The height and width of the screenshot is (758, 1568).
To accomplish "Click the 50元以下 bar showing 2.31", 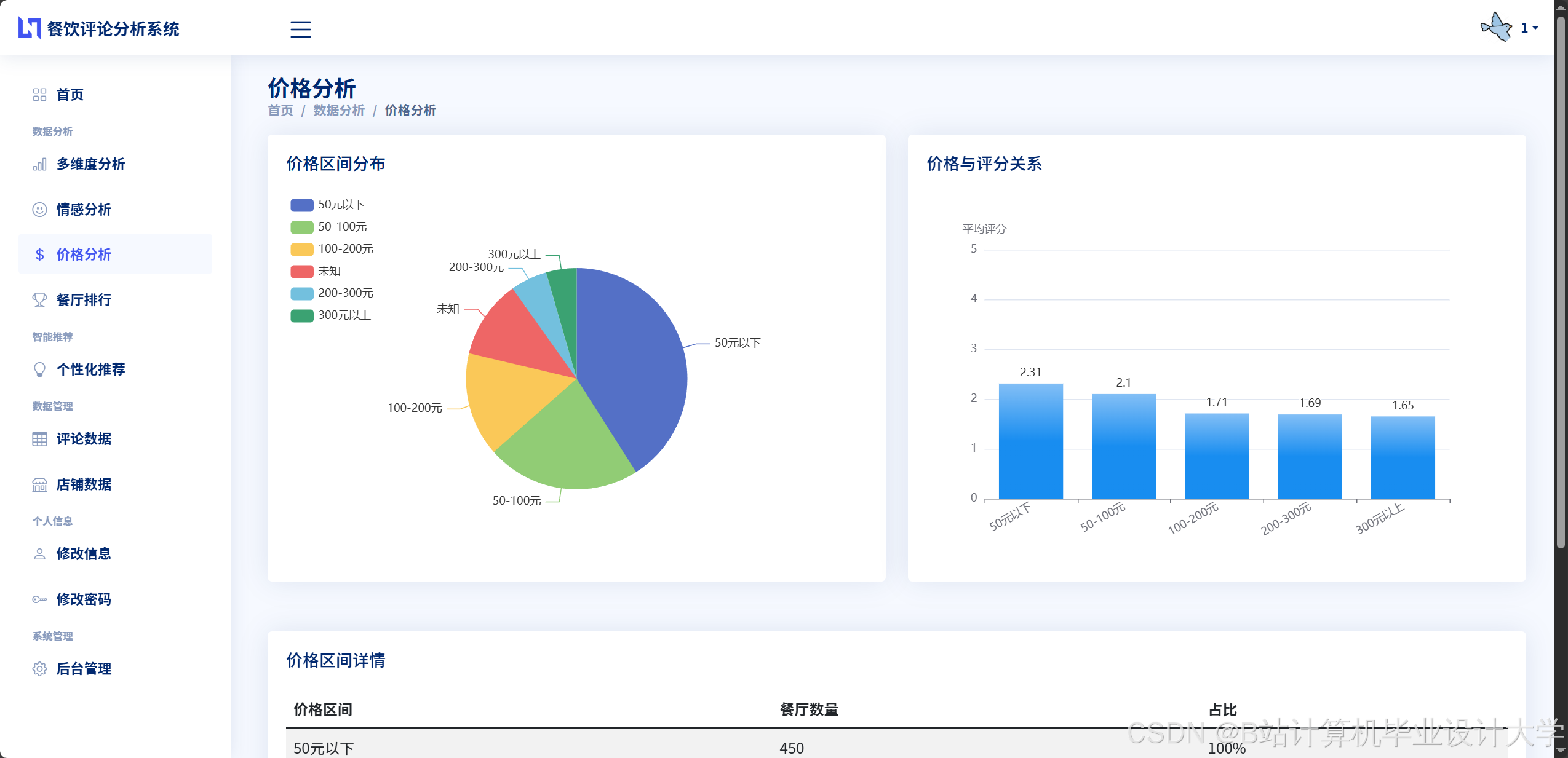I will coord(1030,441).
